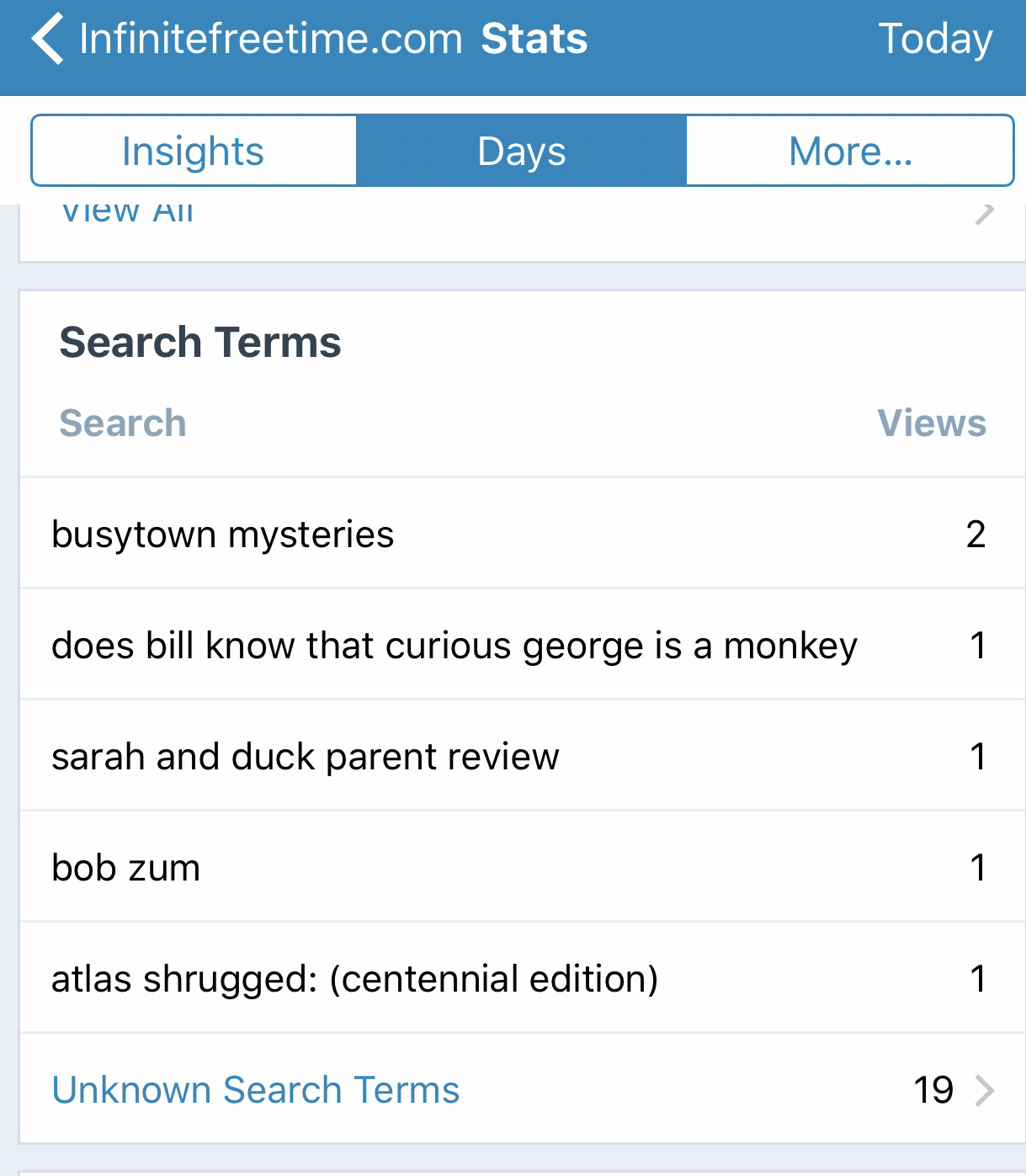1026x1176 pixels.
Task: Select sarah and duck parent review row
Action: [306, 757]
